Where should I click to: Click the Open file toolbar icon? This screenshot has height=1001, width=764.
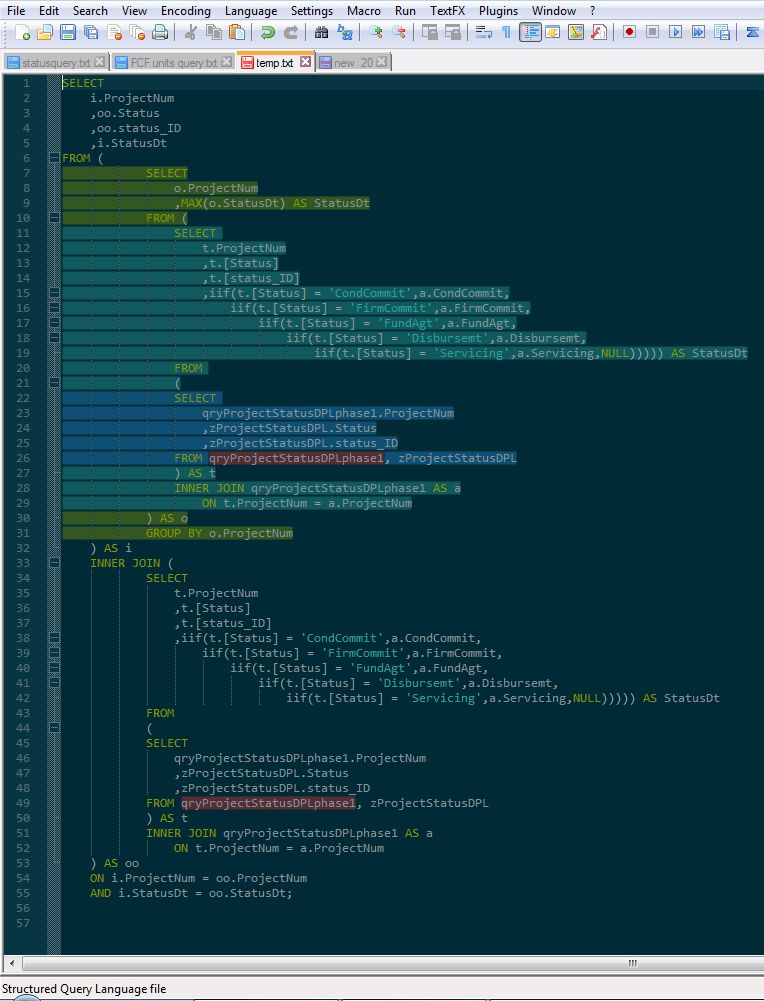tap(45, 32)
